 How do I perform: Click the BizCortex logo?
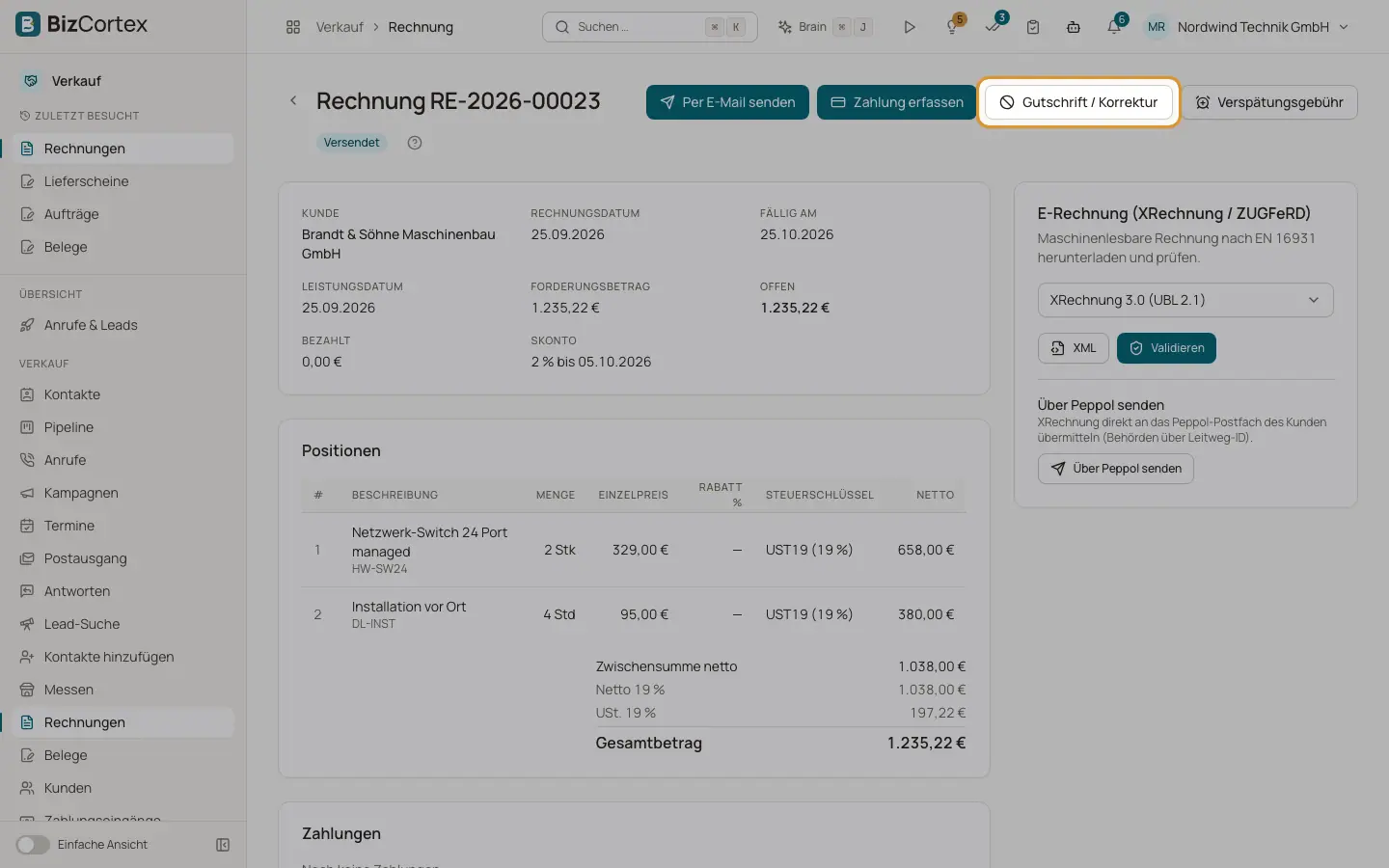(82, 24)
